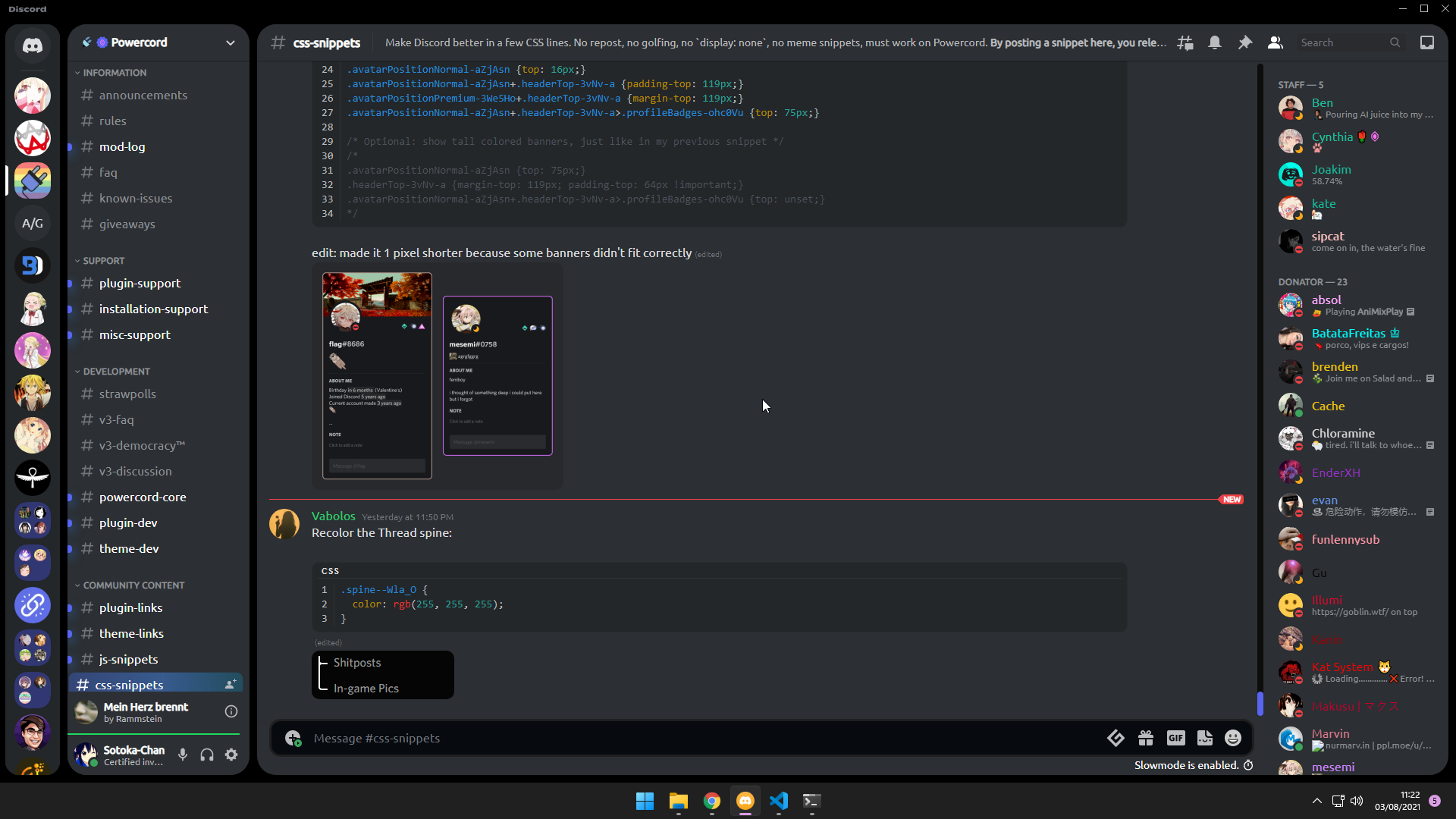Open user settings gear
Image resolution: width=1456 pixels, height=819 pixels.
click(231, 755)
